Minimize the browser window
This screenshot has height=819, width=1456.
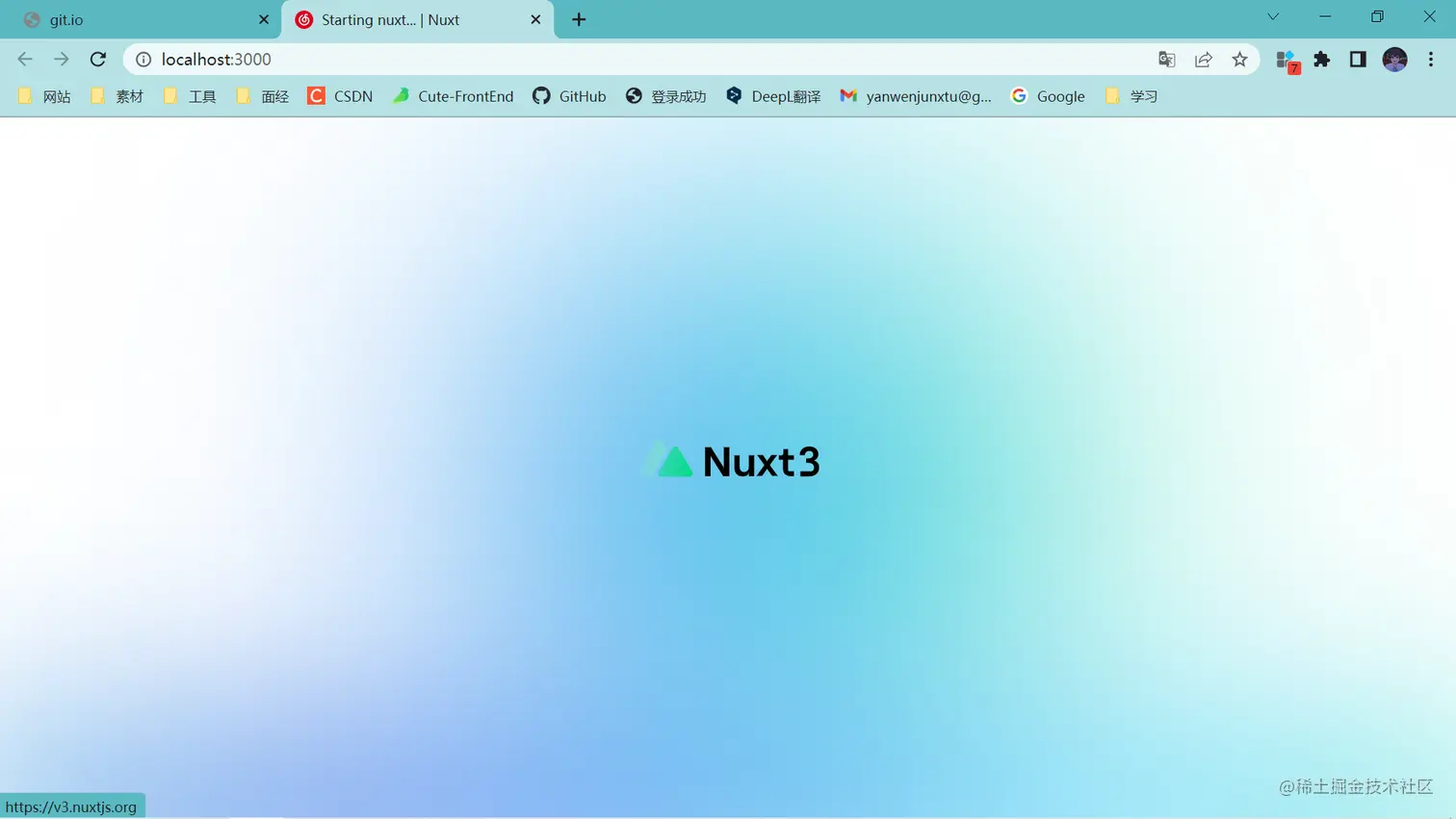point(1325,16)
